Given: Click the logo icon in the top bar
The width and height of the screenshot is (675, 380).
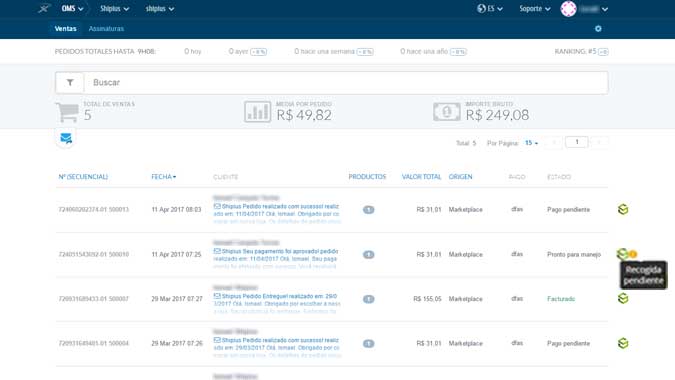Looking at the screenshot, I should [43, 8].
